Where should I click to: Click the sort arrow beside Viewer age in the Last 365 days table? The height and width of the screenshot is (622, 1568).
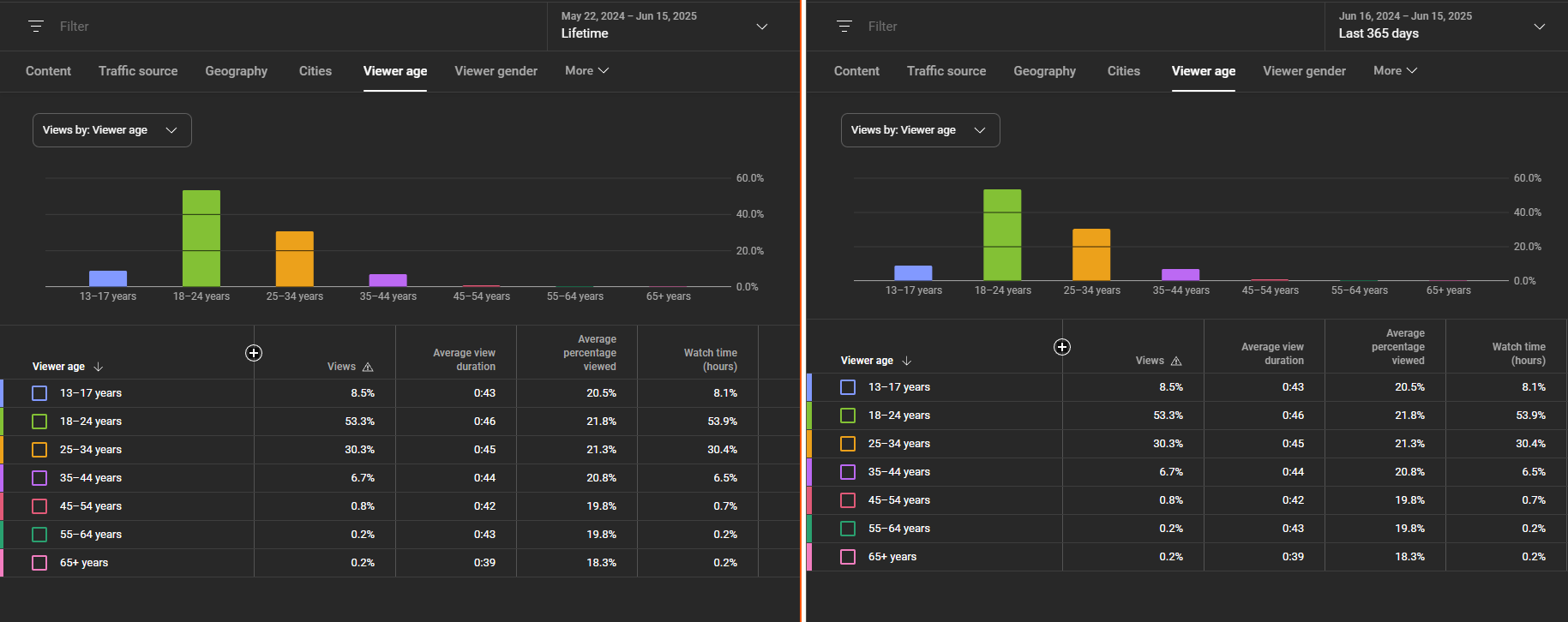pos(907,361)
